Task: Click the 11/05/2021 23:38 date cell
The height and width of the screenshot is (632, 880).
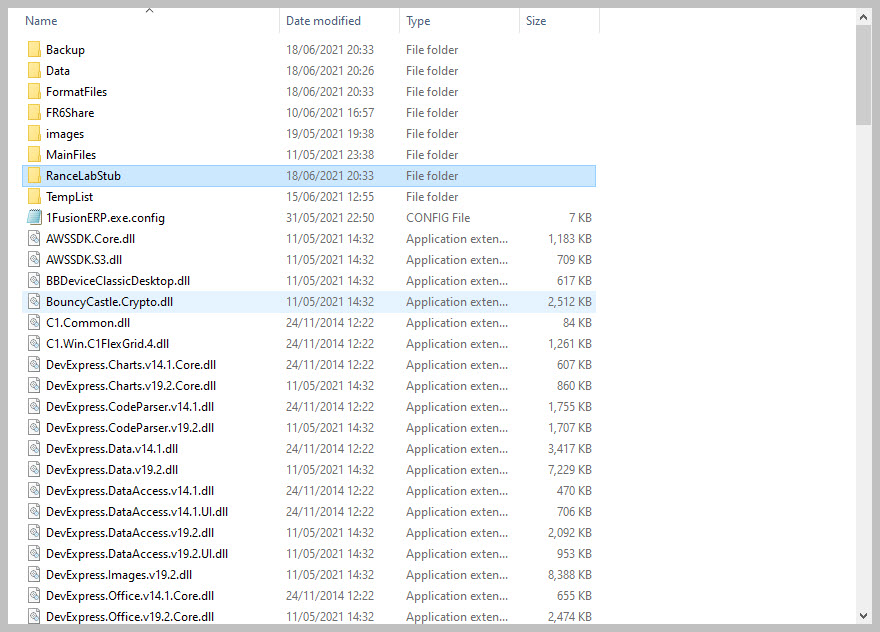Action: pyautogui.click(x=330, y=155)
